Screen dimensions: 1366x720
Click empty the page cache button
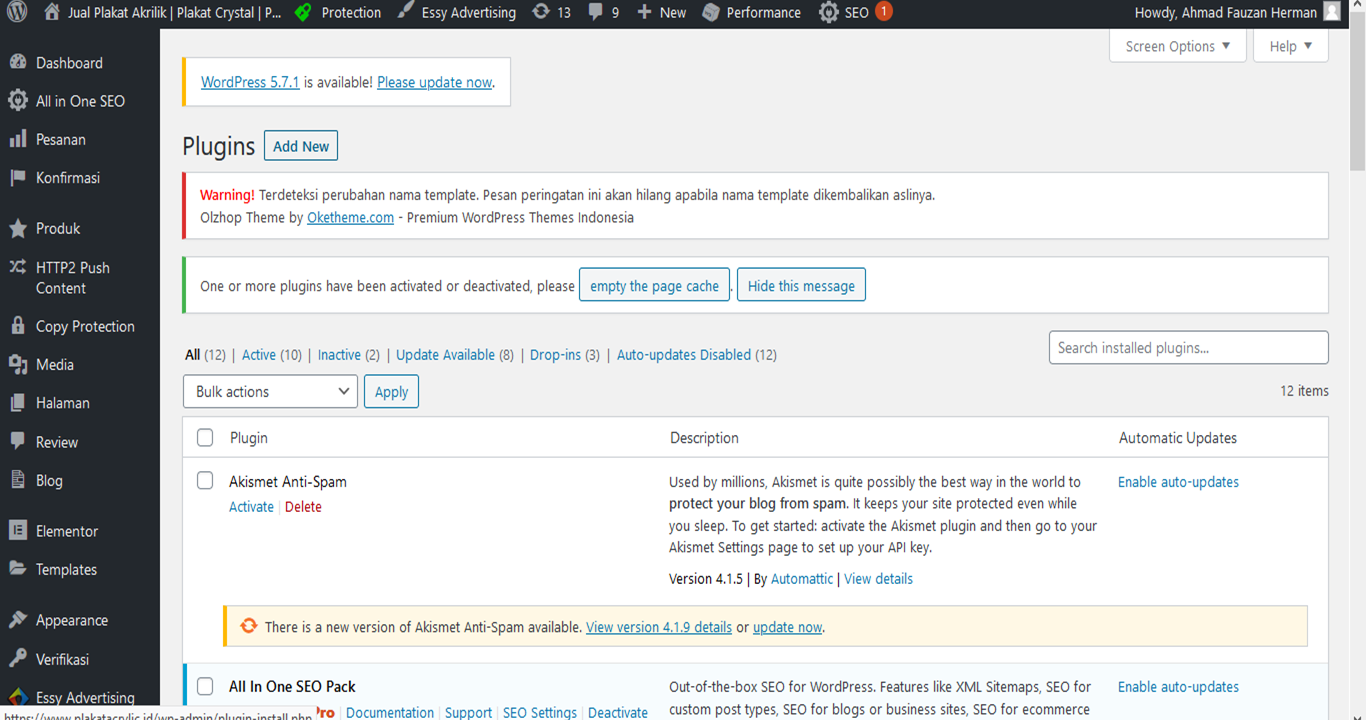pyautogui.click(x=654, y=285)
